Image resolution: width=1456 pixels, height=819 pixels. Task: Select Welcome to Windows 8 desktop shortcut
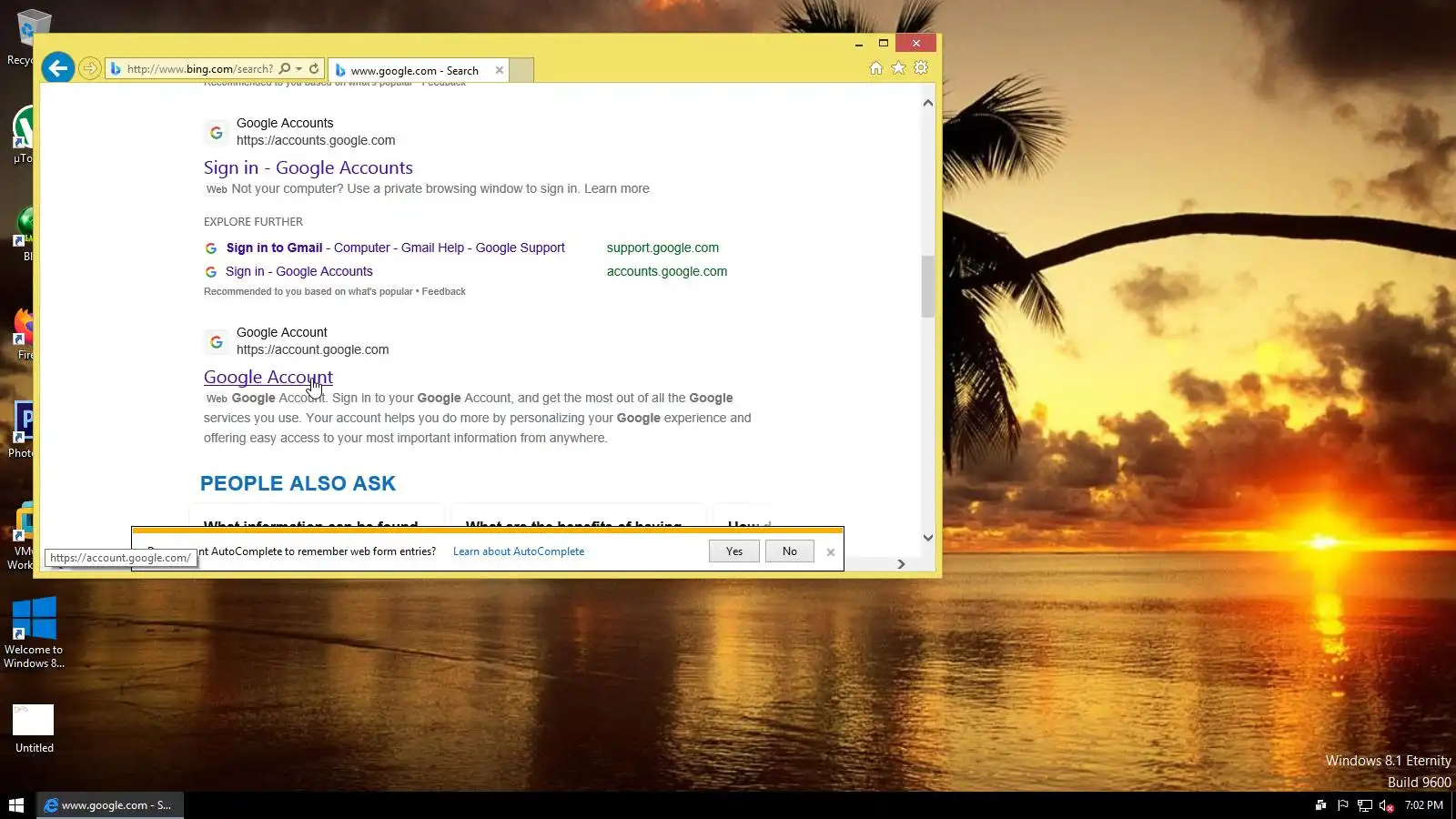[34, 632]
